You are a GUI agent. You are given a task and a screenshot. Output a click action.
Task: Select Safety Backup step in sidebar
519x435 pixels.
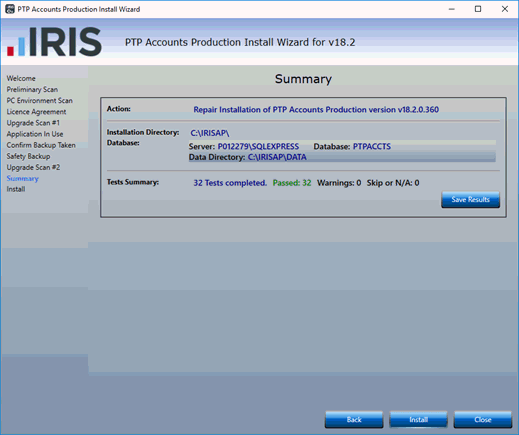point(28,156)
